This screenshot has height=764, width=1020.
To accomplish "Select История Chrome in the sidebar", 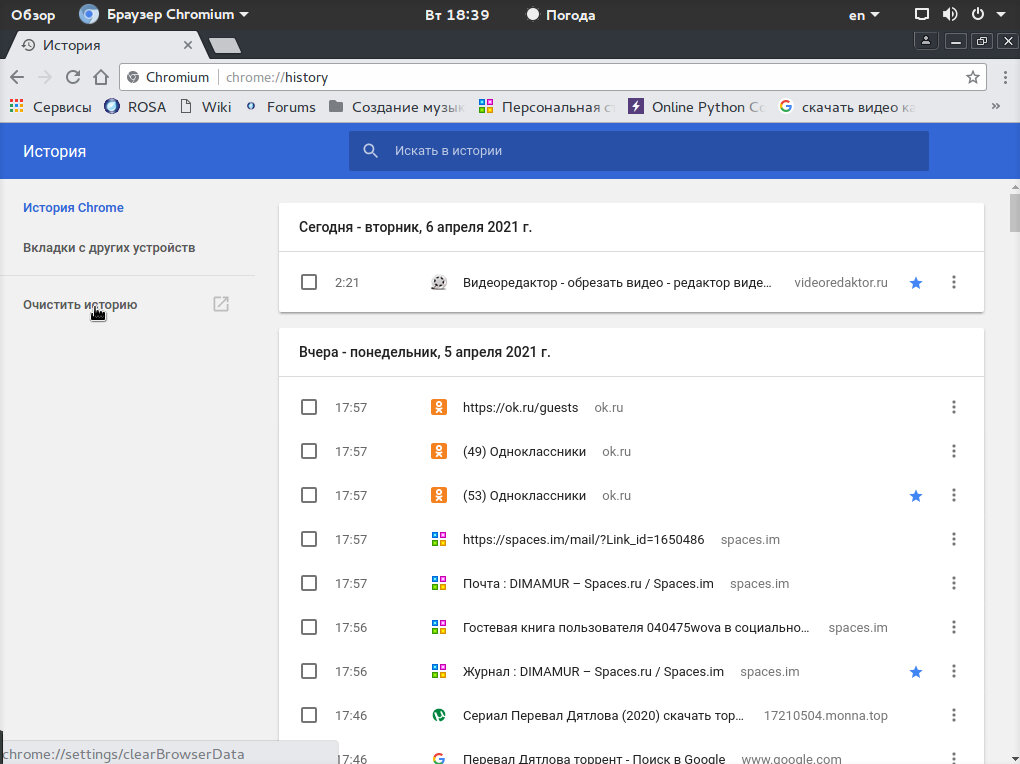I will (74, 208).
